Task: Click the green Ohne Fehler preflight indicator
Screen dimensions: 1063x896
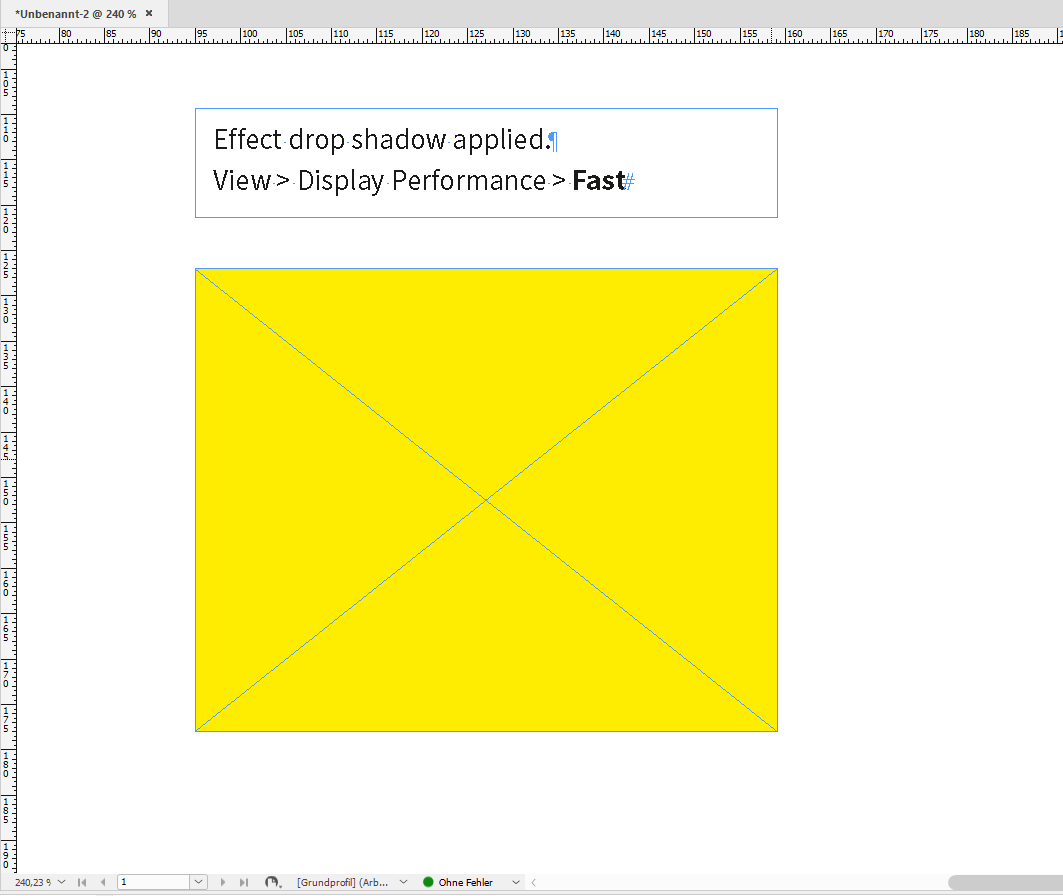Action: 455,882
